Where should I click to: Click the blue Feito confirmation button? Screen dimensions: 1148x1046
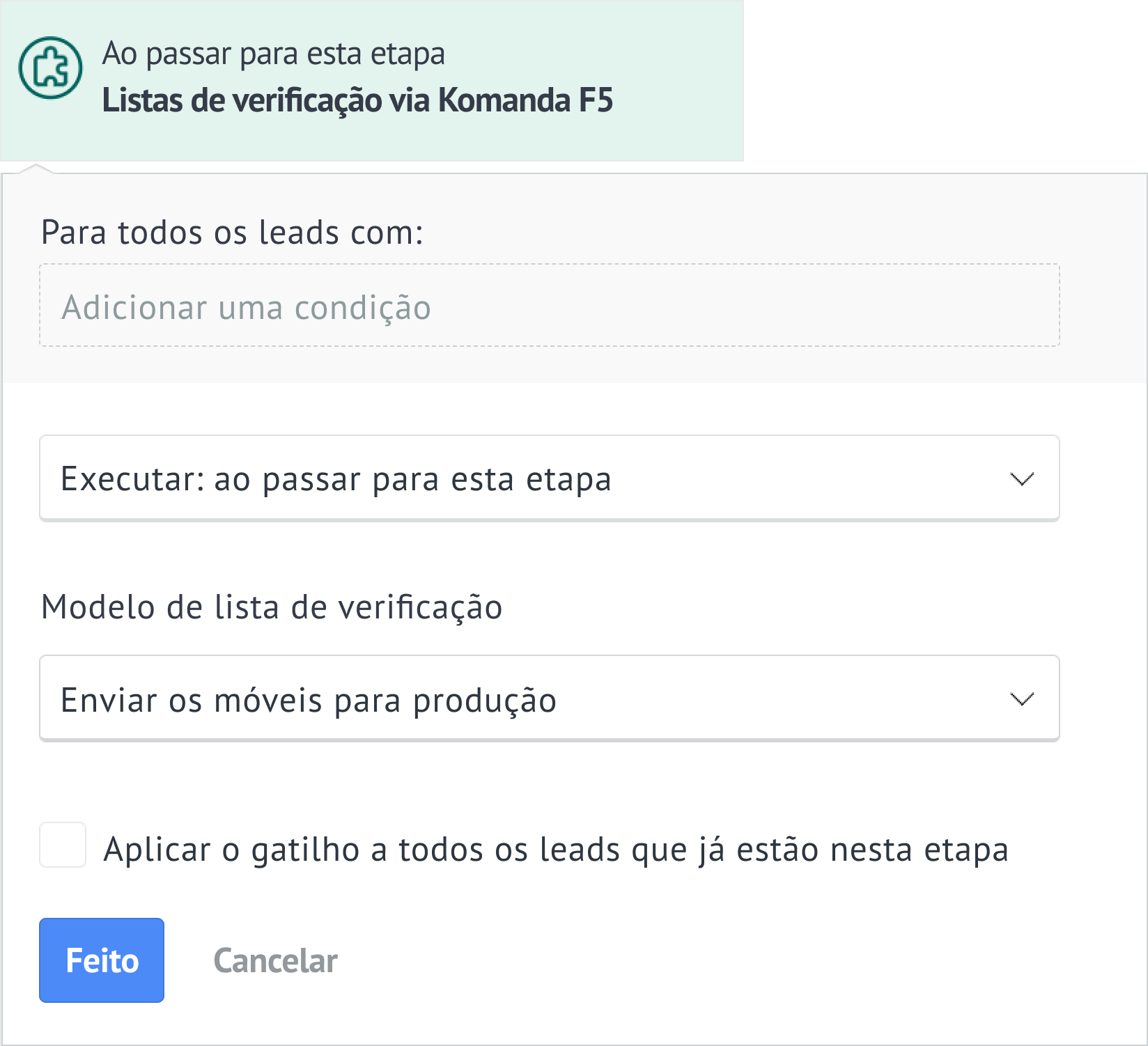point(101,961)
